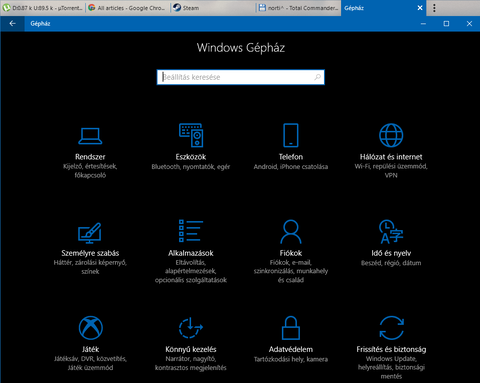The image size is (480, 383).
Task: Open the Rendszer laptop icon
Action: pos(90,136)
